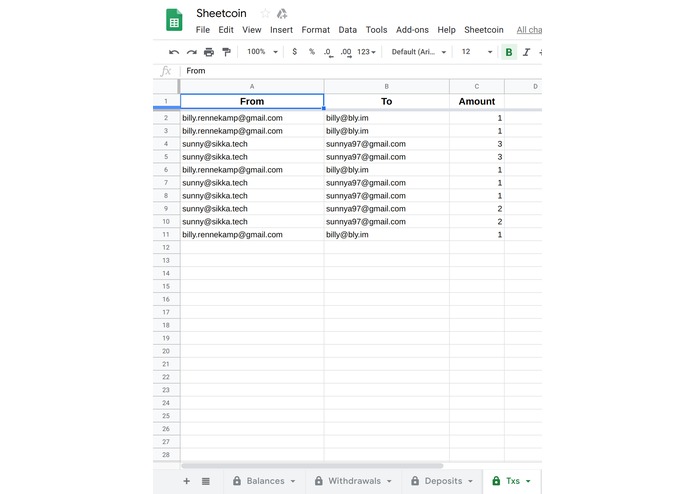This screenshot has height=494, width=695.
Task: Increase decimal places
Action: coord(346,52)
